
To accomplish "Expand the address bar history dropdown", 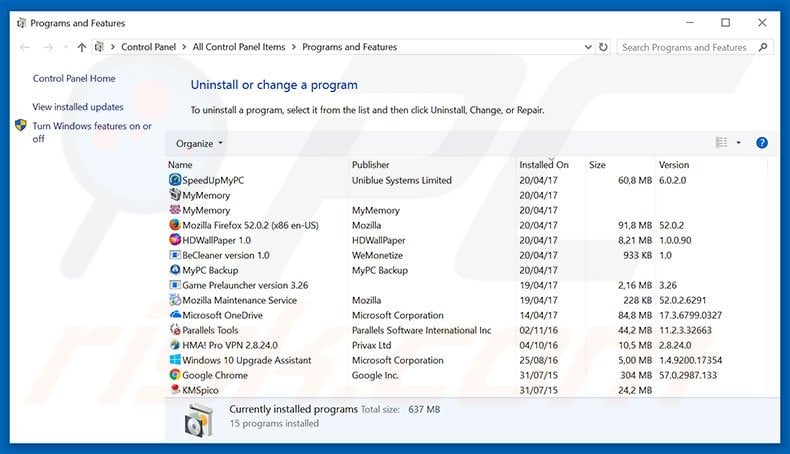I will (x=588, y=47).
